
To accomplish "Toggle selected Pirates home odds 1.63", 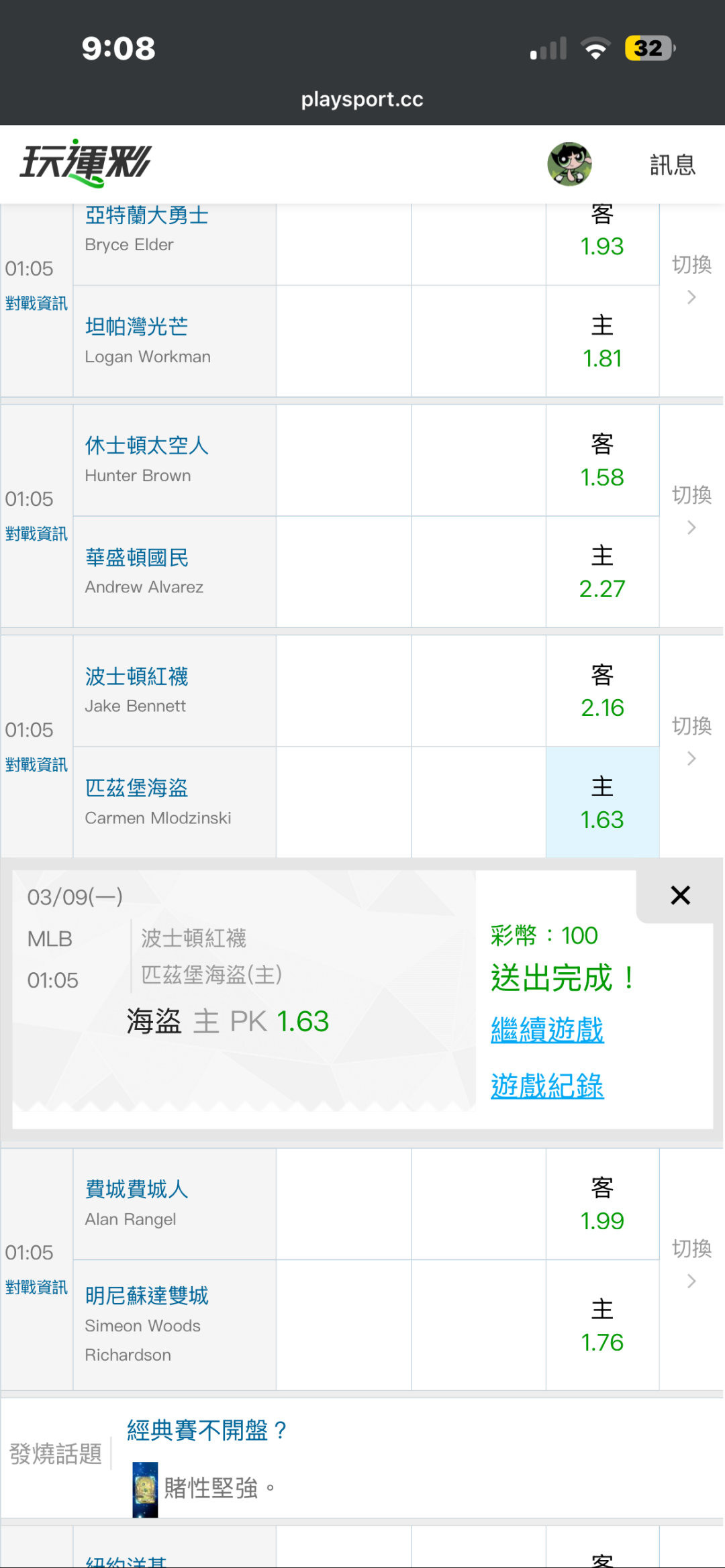I will coord(602,803).
